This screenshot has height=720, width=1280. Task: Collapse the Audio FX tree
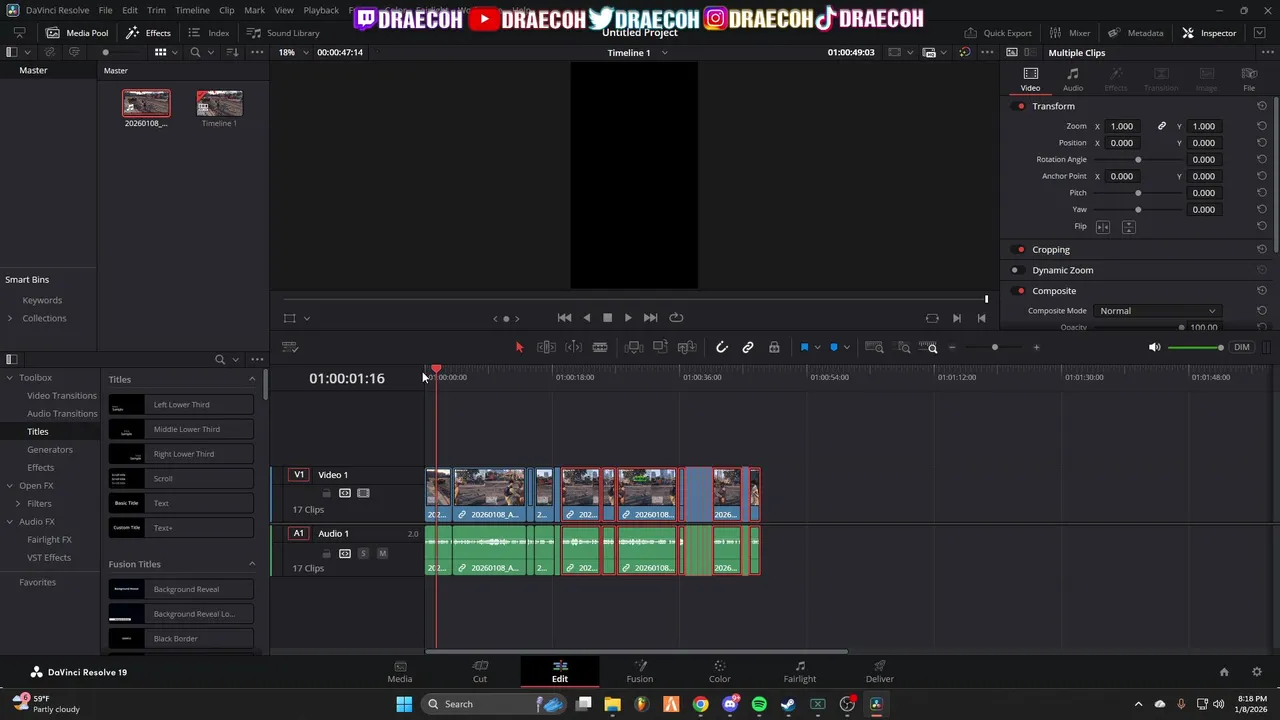pos(10,522)
